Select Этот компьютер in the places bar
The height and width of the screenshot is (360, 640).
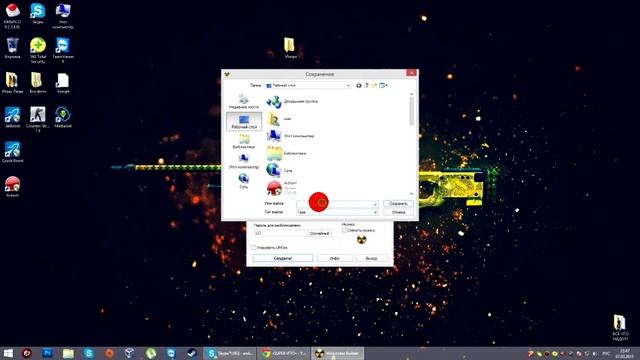click(x=244, y=162)
